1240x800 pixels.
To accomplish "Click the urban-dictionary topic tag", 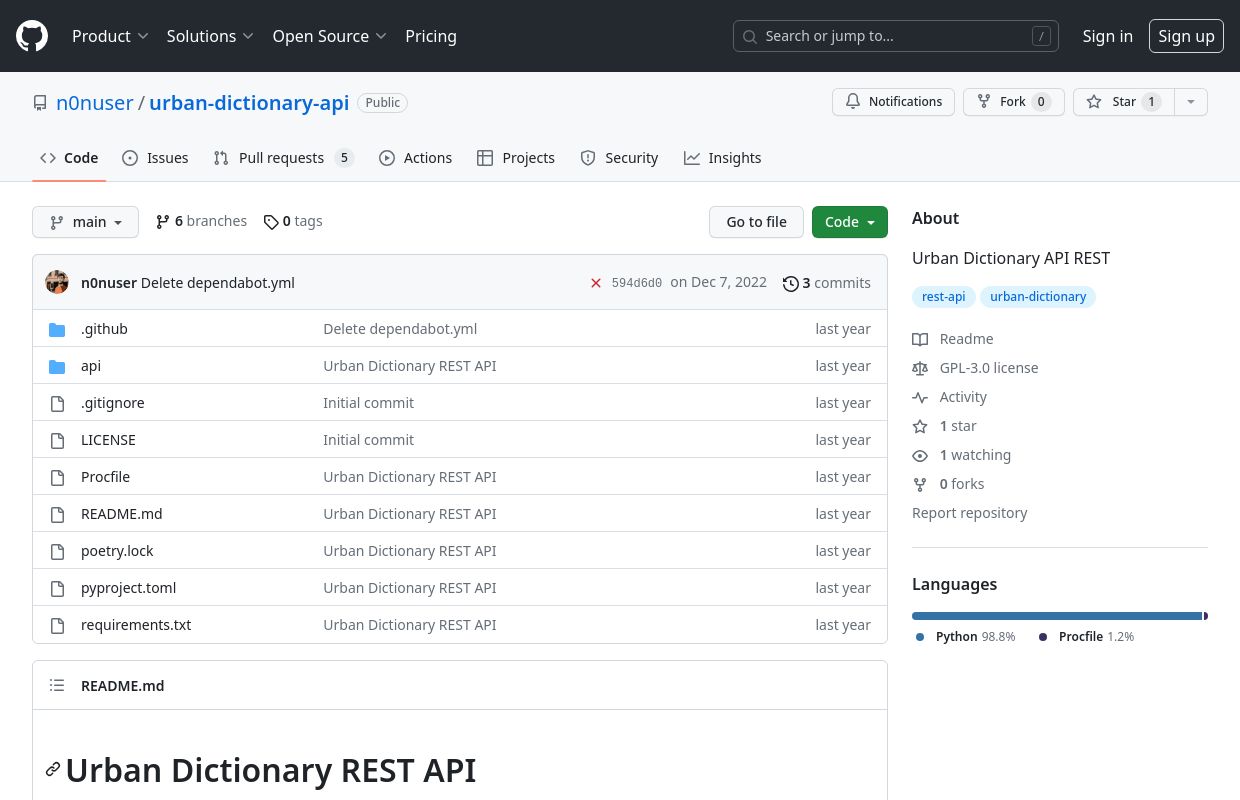I will click(x=1038, y=297).
